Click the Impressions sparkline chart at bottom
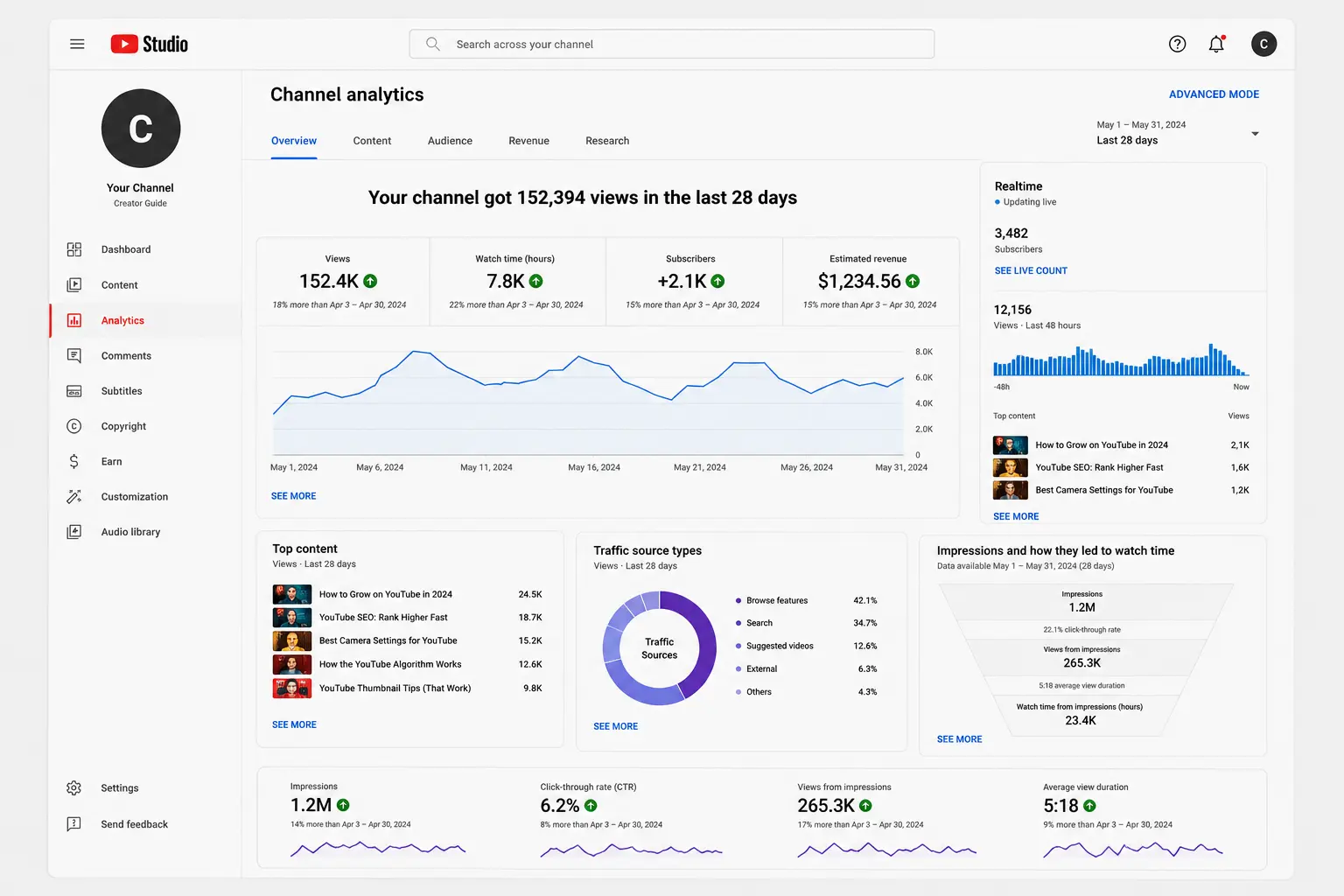1344x896 pixels. tap(378, 848)
